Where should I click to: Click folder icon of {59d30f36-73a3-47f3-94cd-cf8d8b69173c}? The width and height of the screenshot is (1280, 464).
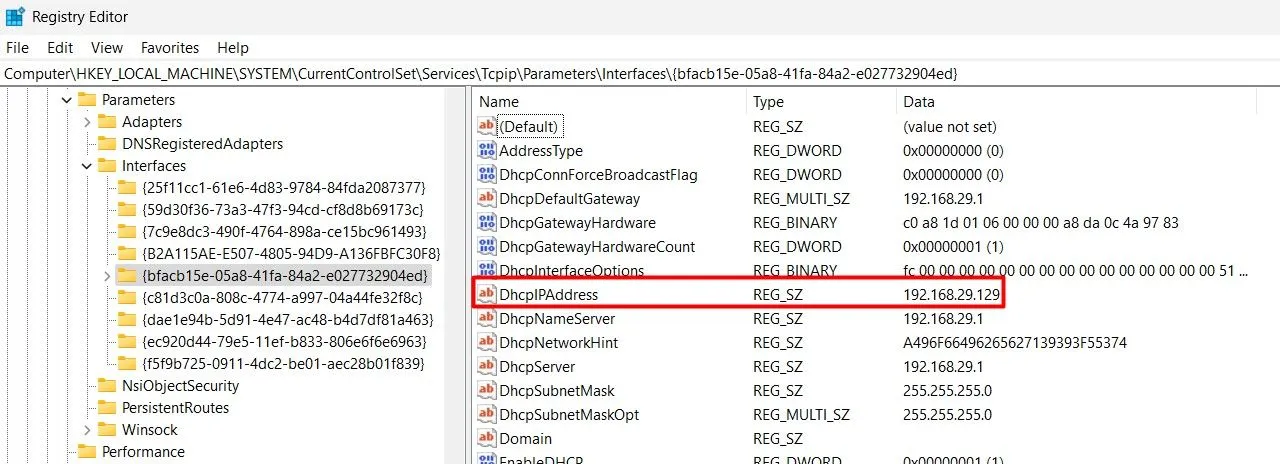click(x=127, y=210)
